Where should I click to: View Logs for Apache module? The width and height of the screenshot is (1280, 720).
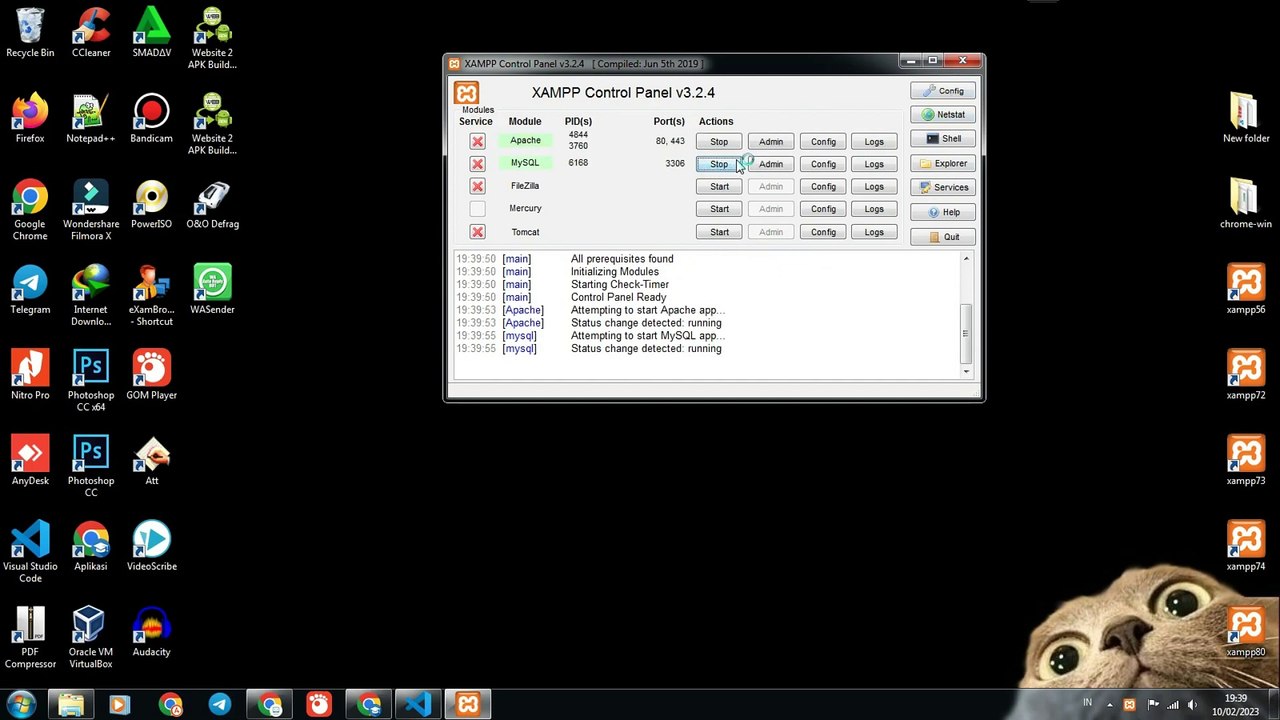pos(874,142)
